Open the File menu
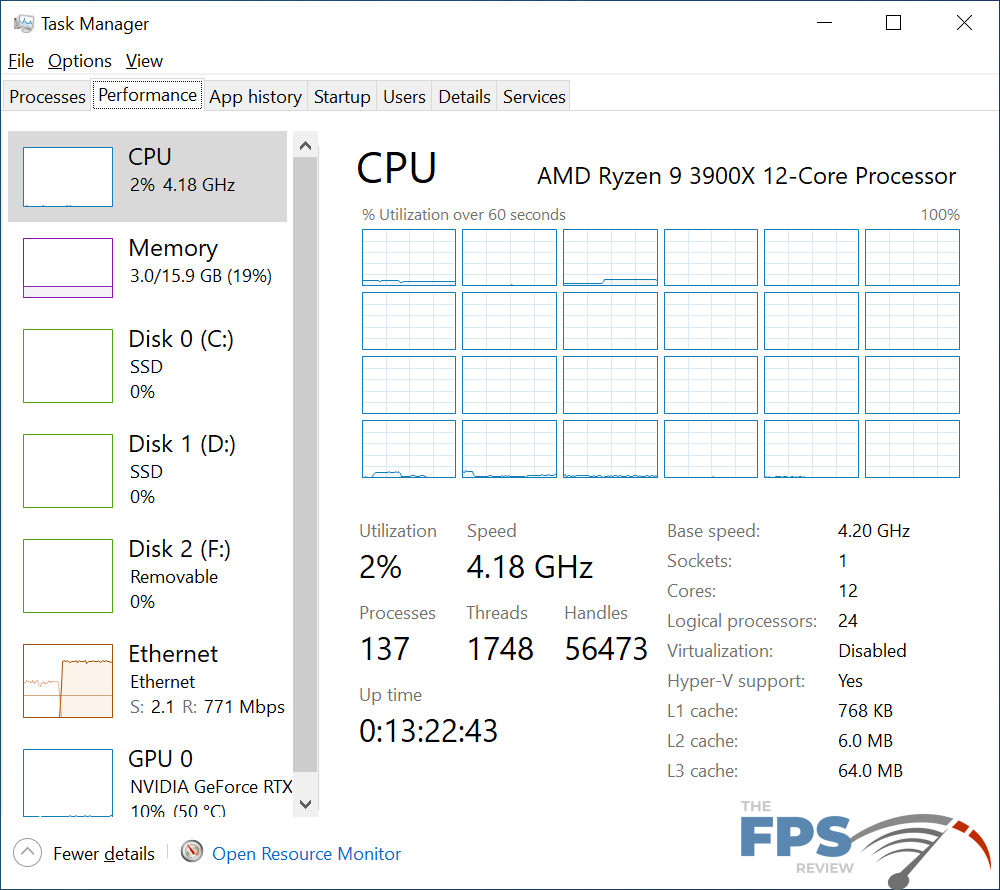The height and width of the screenshot is (890, 1000). pyautogui.click(x=21, y=61)
